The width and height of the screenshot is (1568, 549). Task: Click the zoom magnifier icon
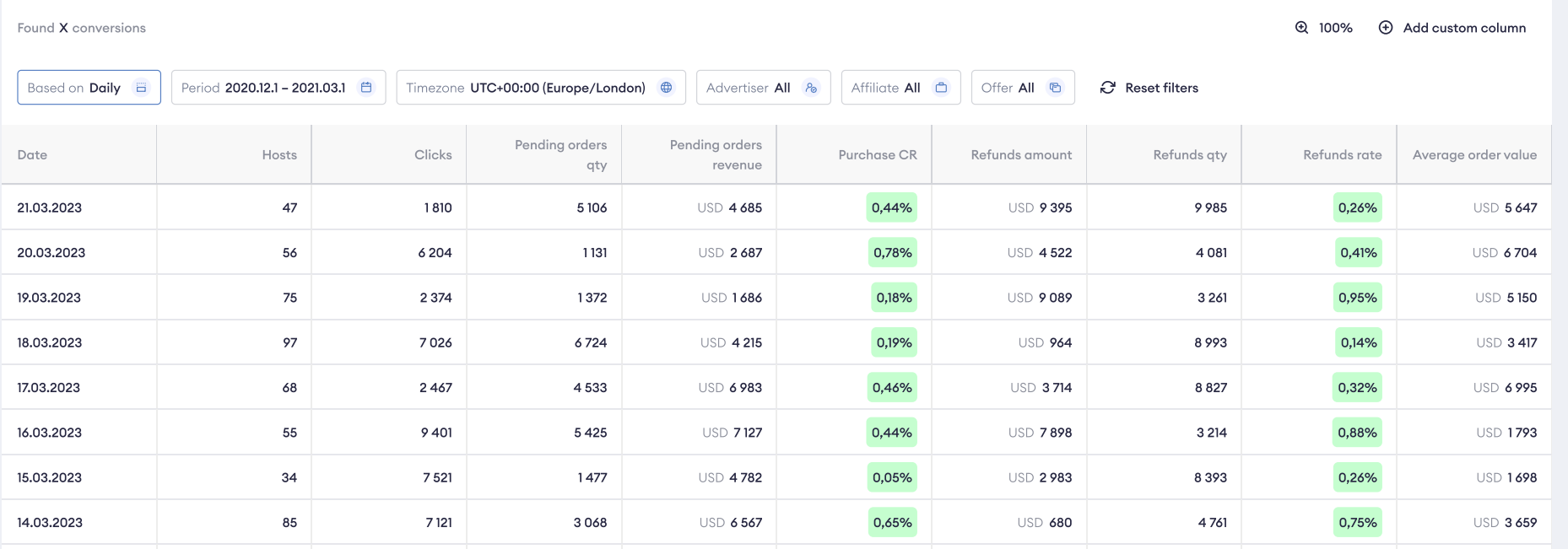(1301, 28)
